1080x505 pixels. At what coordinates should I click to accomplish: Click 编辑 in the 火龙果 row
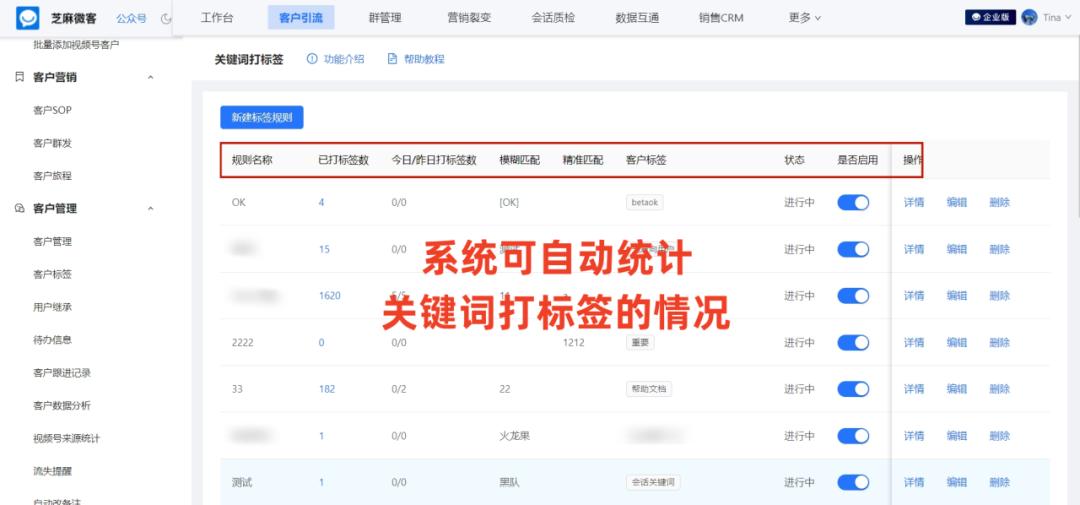[957, 436]
